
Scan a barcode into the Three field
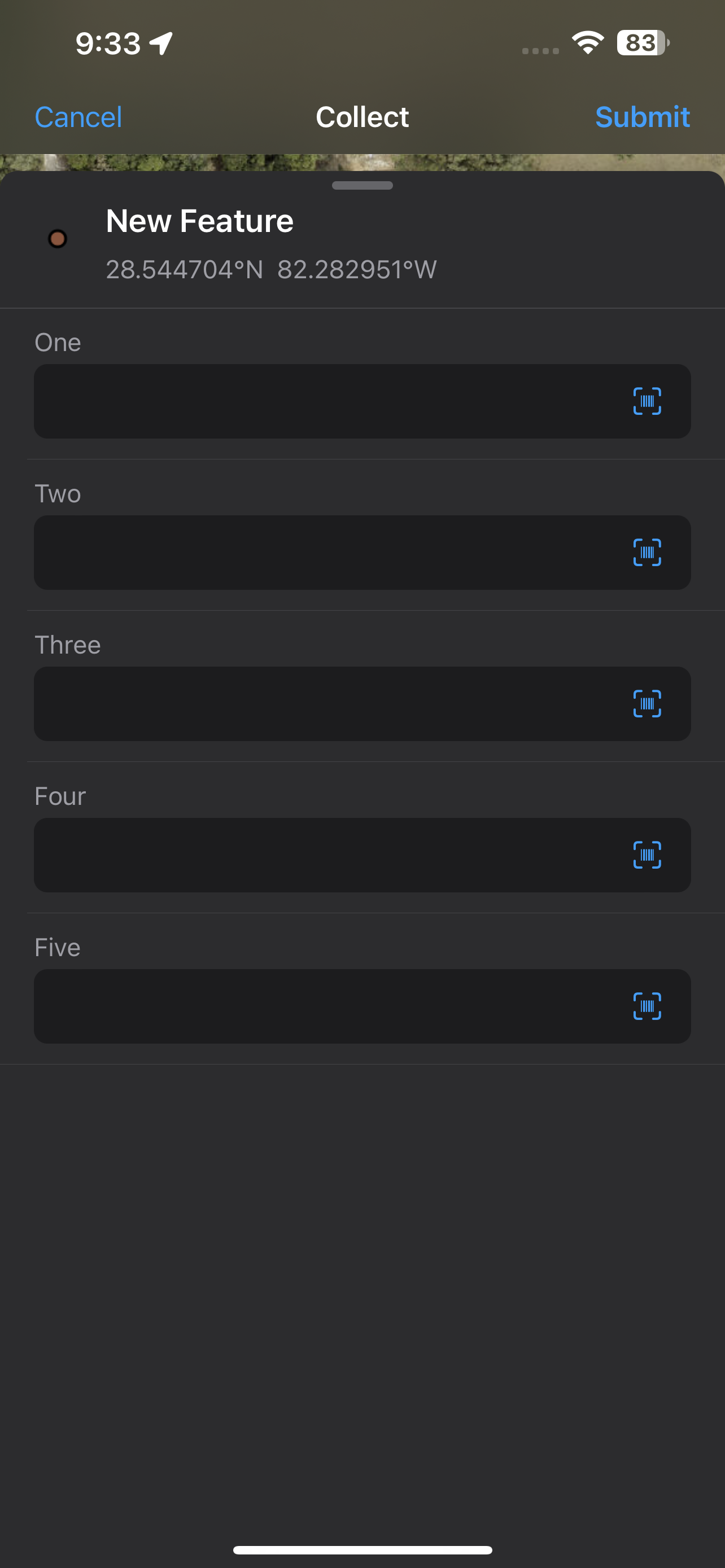click(x=648, y=704)
